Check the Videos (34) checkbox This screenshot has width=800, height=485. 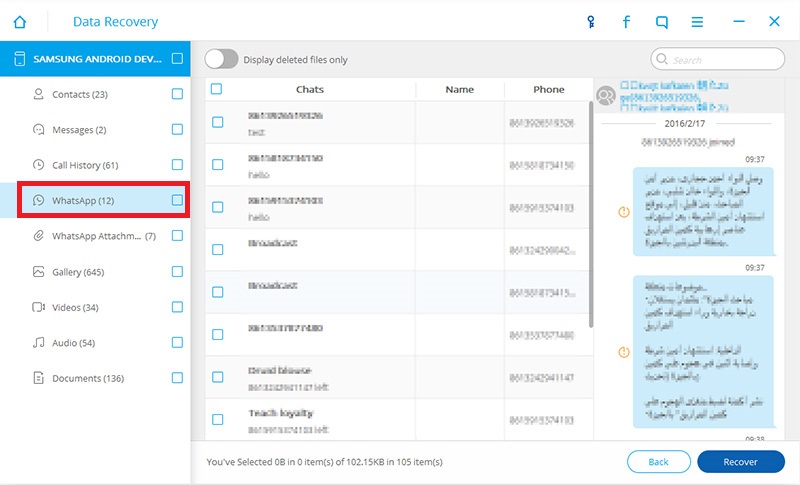[x=177, y=307]
